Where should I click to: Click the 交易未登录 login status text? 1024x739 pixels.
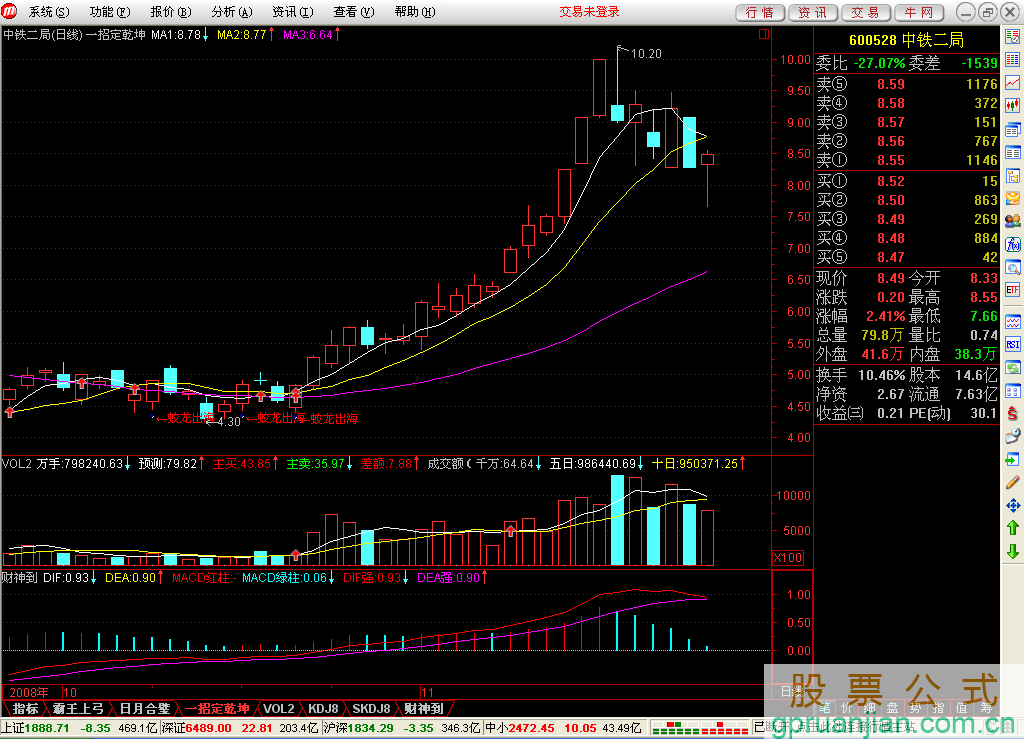click(589, 12)
